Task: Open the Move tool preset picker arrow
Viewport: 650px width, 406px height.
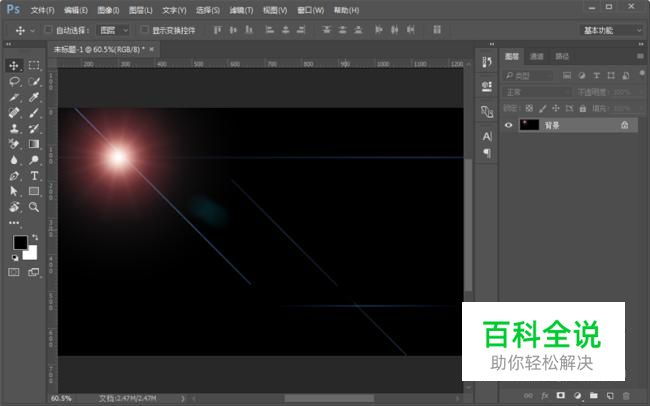Action: (x=32, y=30)
